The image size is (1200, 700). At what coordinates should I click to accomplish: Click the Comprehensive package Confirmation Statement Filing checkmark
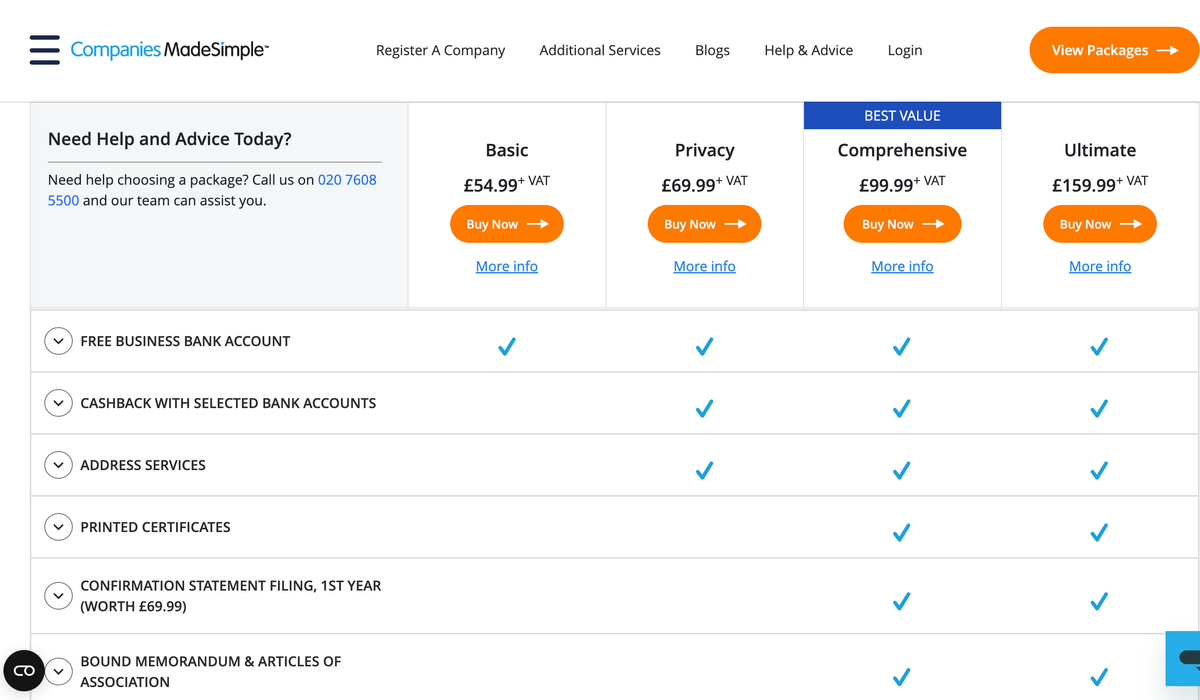(901, 601)
